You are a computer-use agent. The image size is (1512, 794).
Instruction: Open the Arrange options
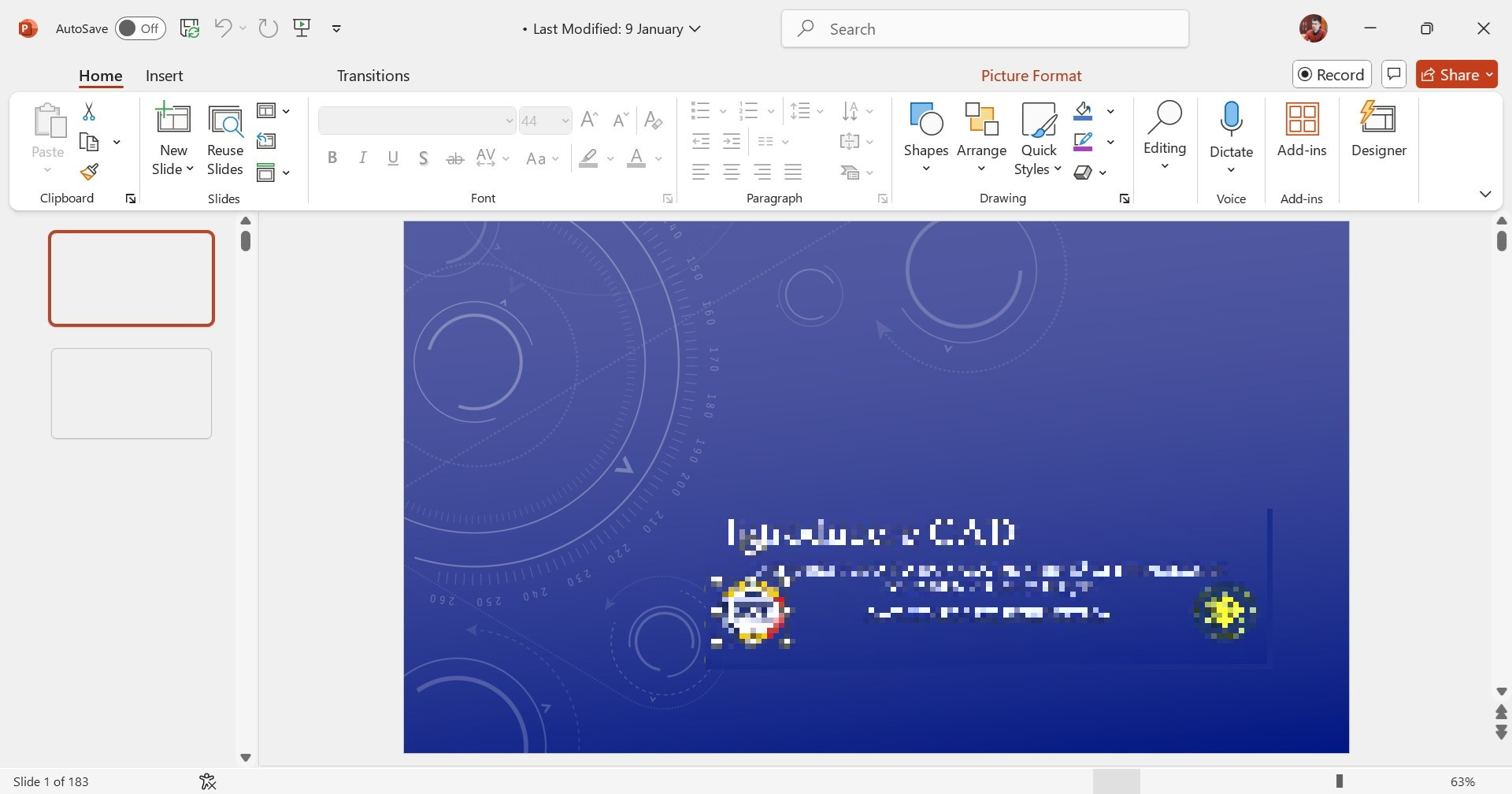click(981, 139)
